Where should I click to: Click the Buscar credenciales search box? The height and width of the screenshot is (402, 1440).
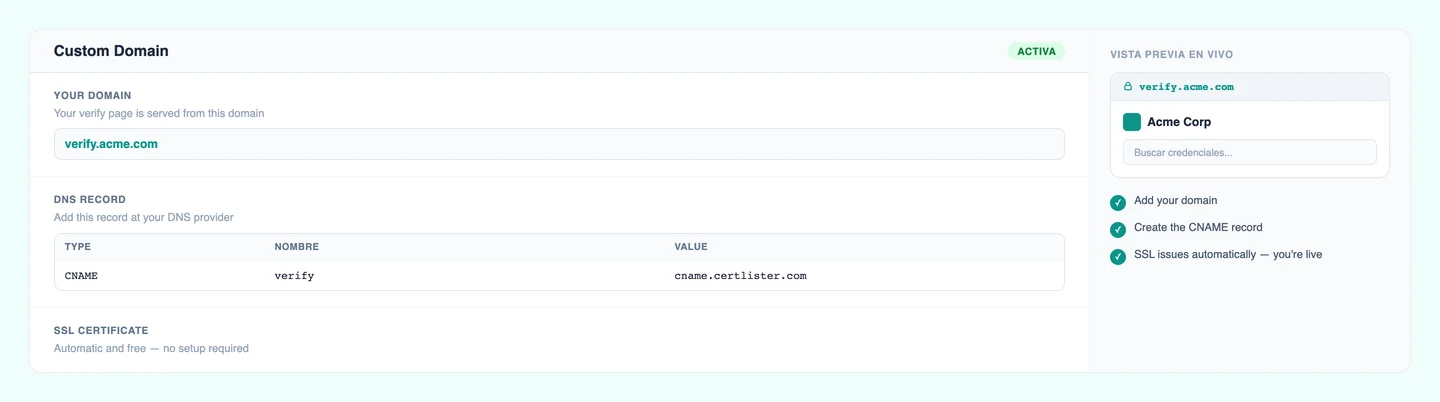[x=1250, y=152]
